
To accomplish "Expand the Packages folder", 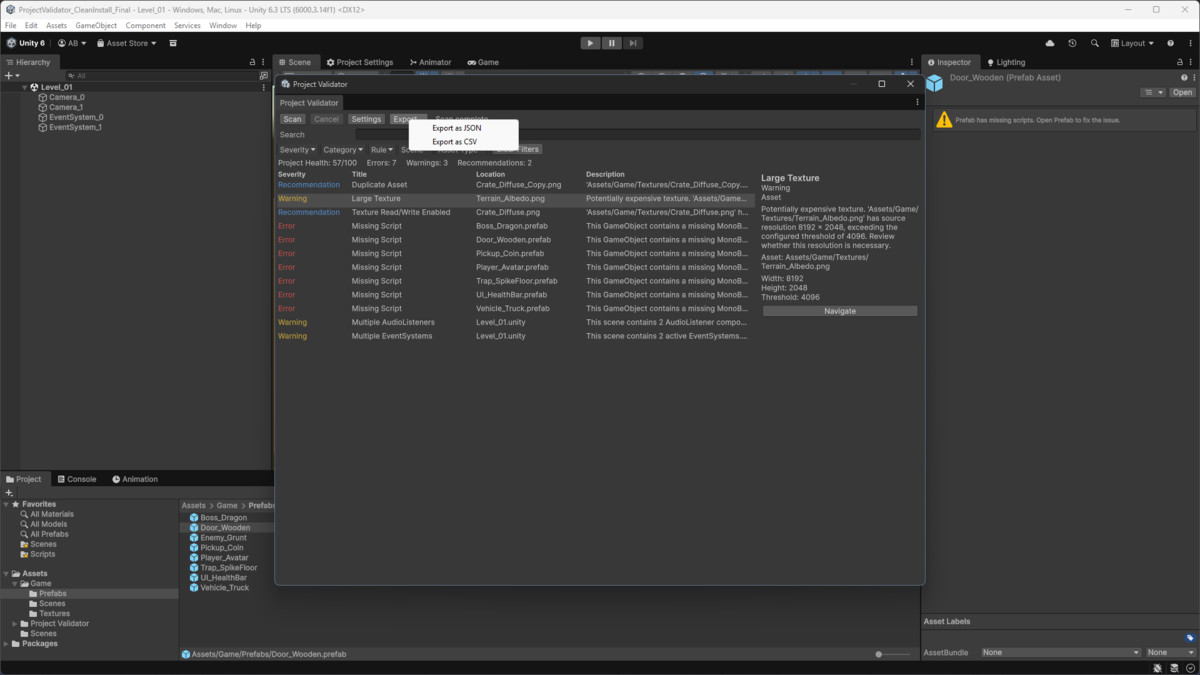I will (6, 644).
